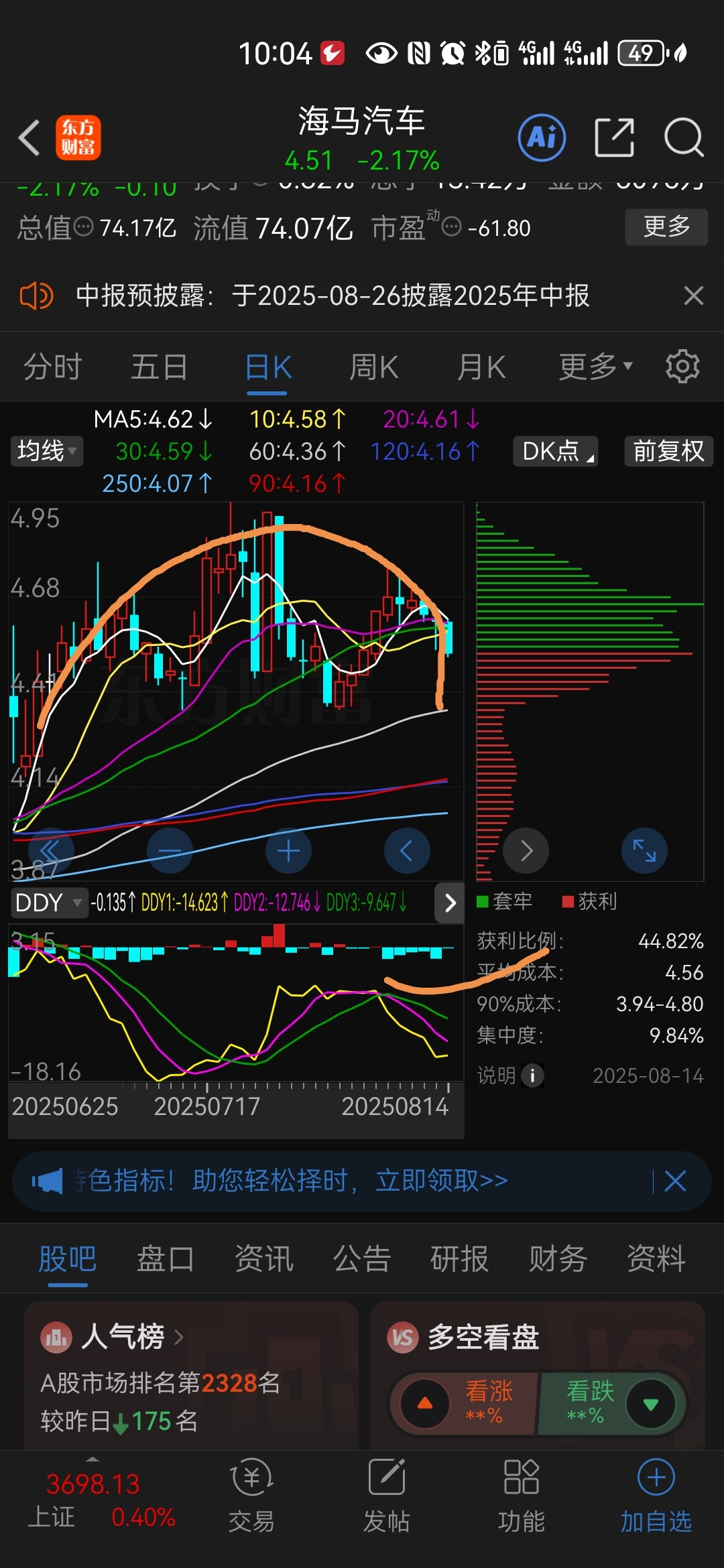Select the 股吧 tab
724x1568 pixels.
coord(67,1258)
